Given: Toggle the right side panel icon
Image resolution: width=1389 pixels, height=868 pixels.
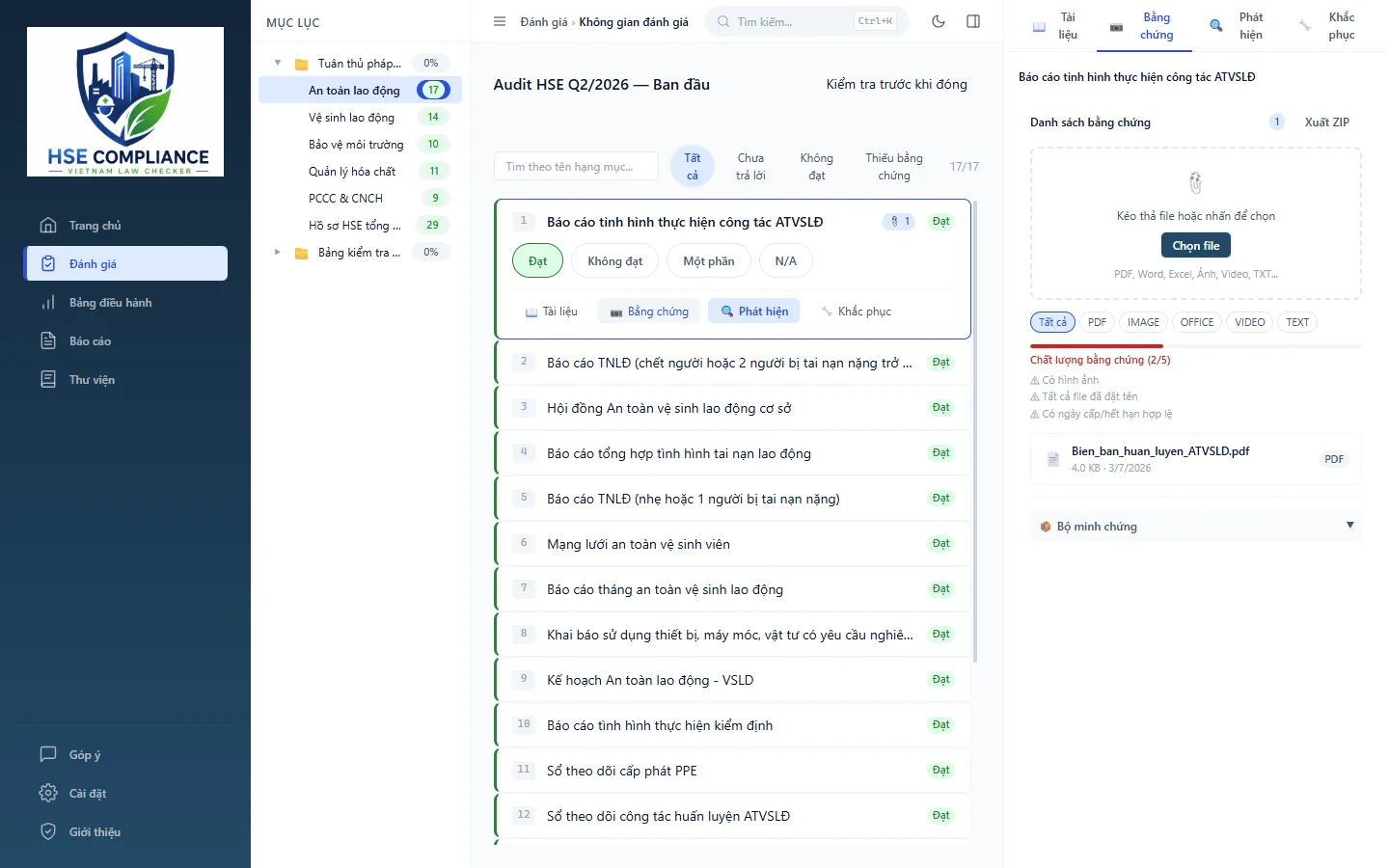Looking at the screenshot, I should coord(973,21).
